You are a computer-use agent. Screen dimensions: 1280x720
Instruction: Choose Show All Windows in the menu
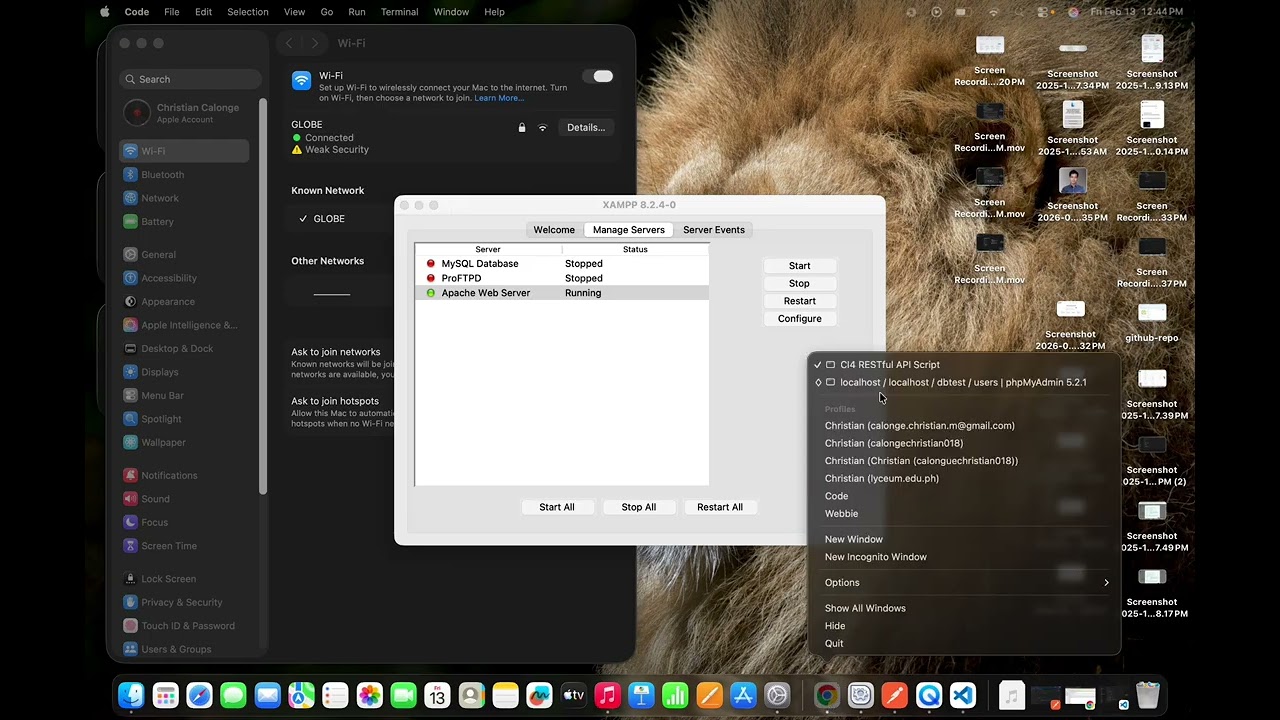(x=965, y=608)
